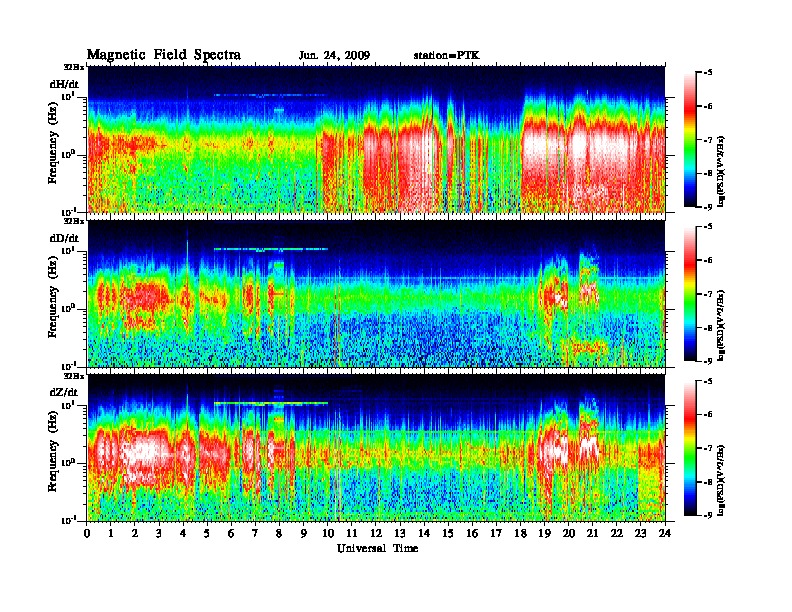Select the "dD/dt" panel label
The height and width of the screenshot is (612, 792).
pos(64,238)
